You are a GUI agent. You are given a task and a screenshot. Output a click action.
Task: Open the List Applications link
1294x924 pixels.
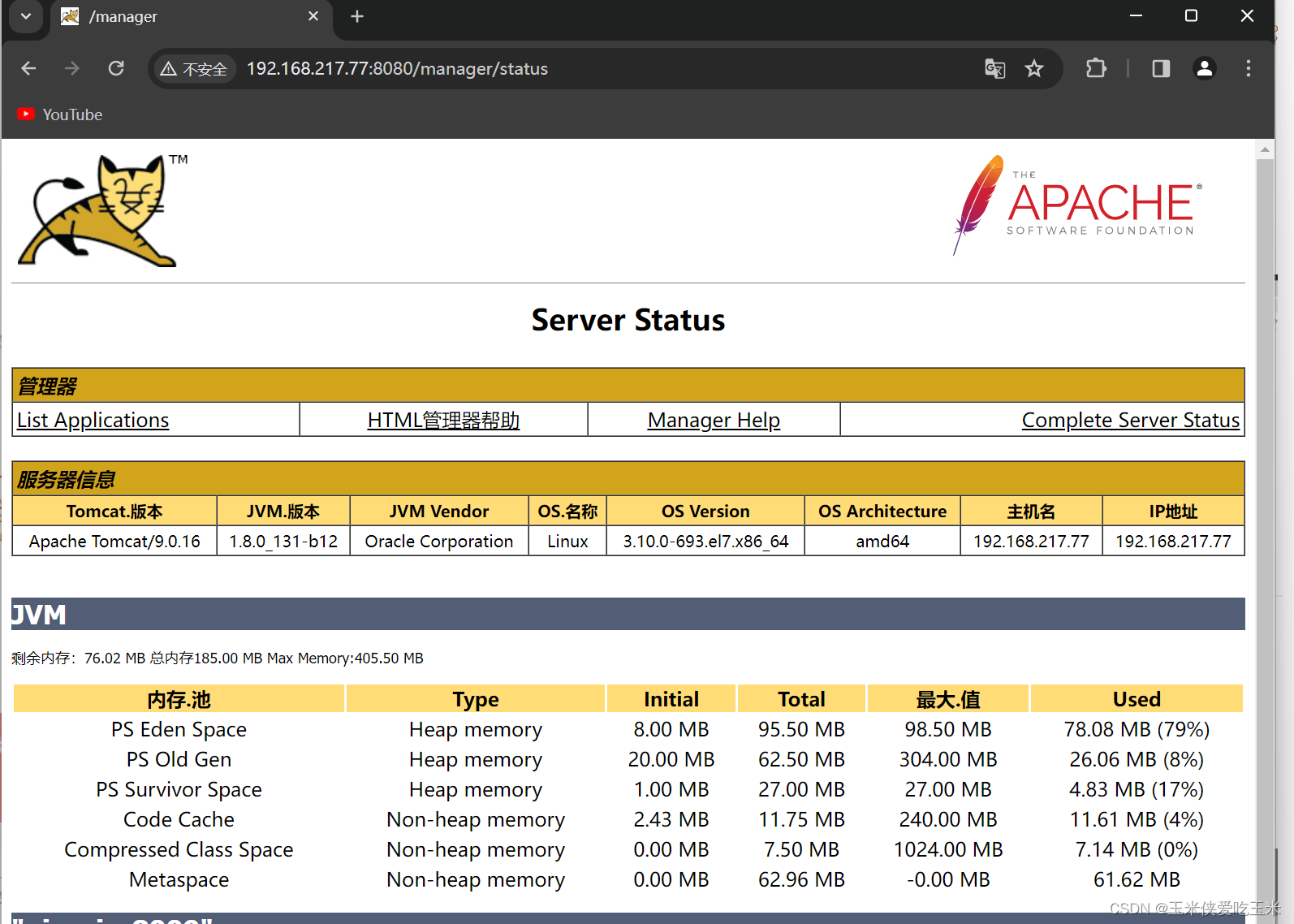click(x=93, y=420)
